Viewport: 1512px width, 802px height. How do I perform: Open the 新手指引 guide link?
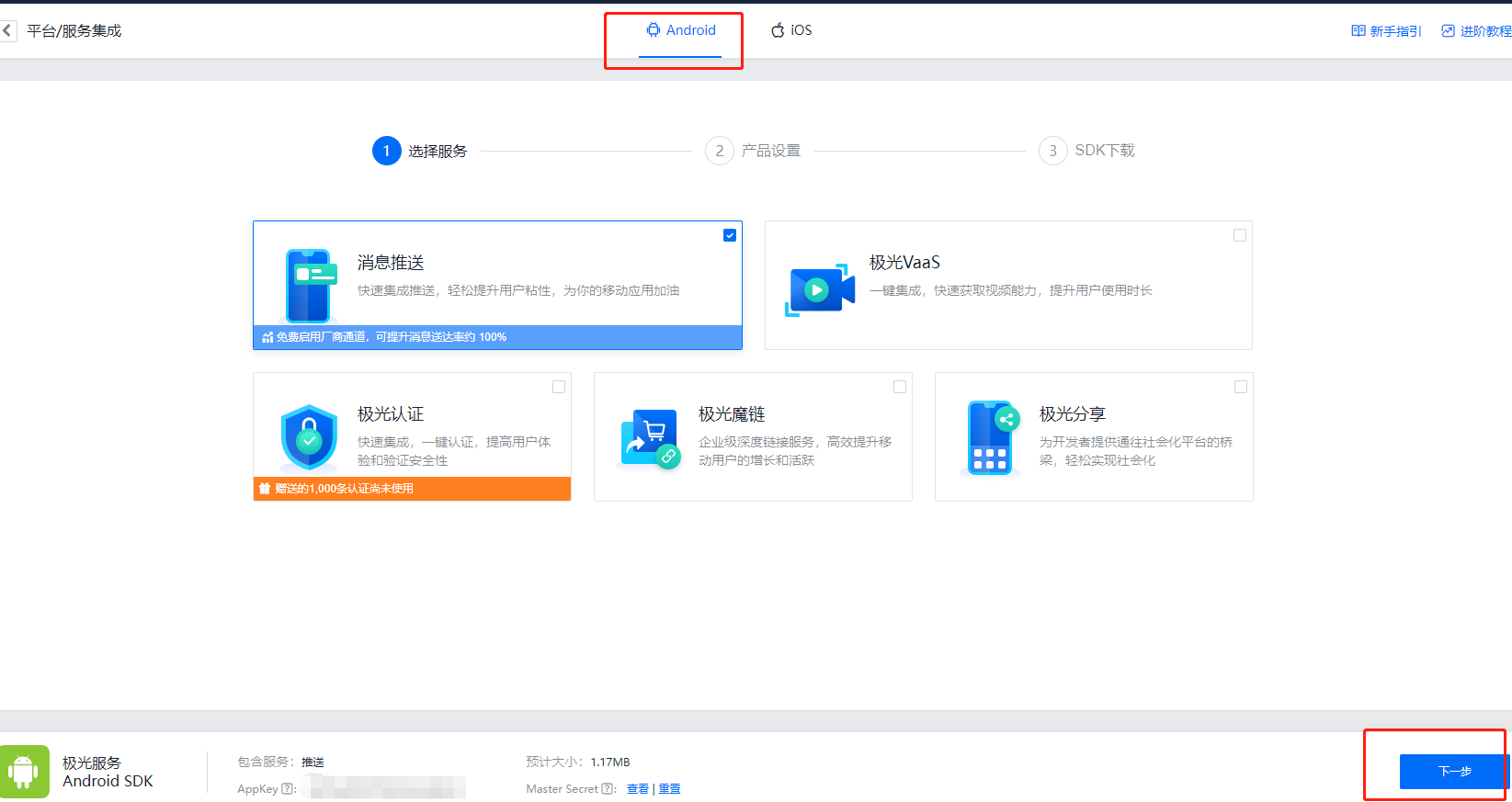click(1386, 31)
